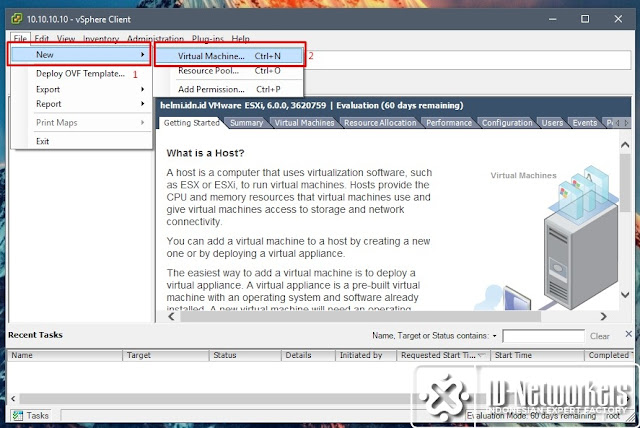
Task: Open the File menu
Action: point(20,38)
